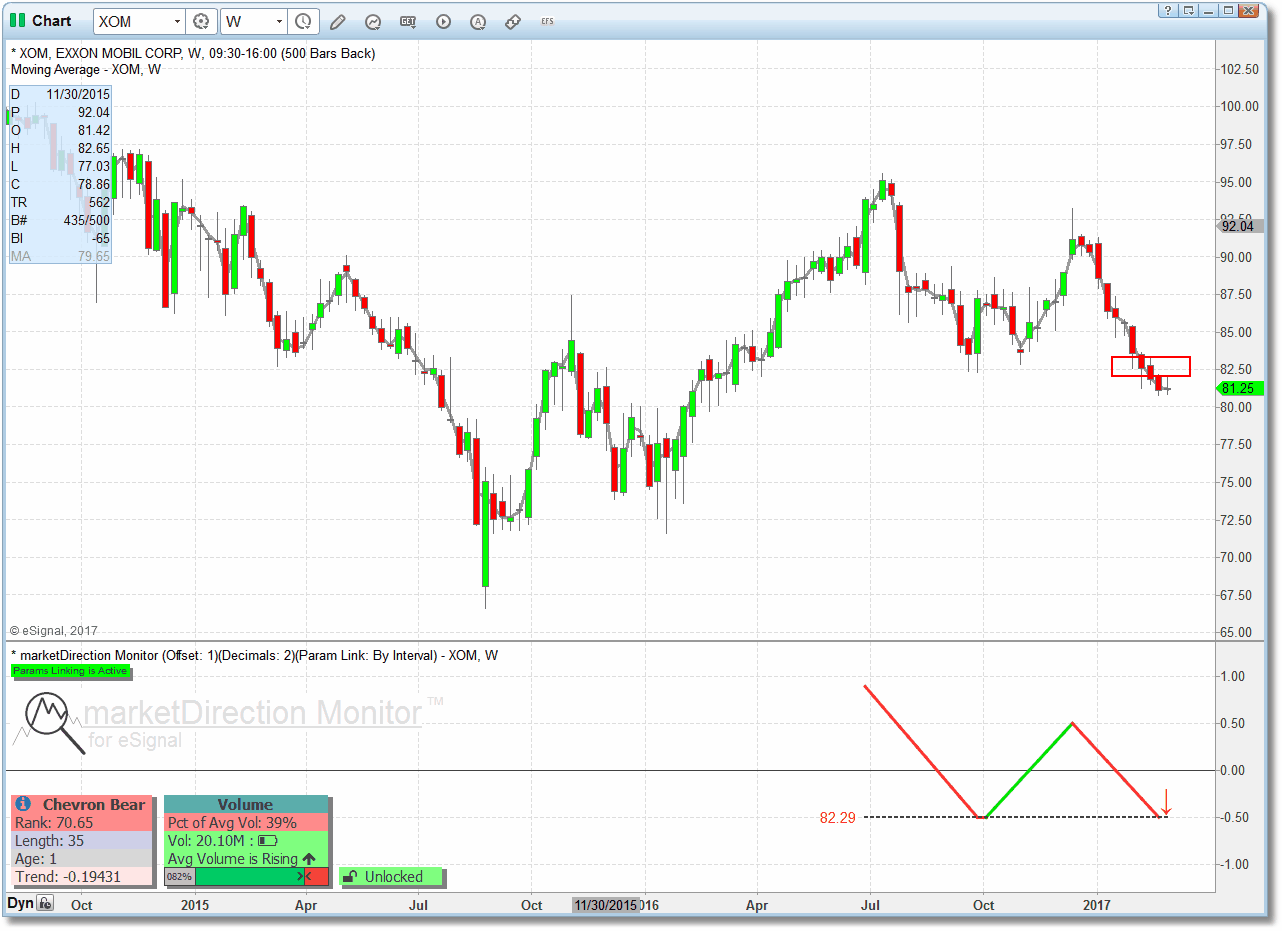Viewport: 1282px width, 931px height.
Task: Click the battery icon beside Vol 20.10M
Action: [x=268, y=841]
